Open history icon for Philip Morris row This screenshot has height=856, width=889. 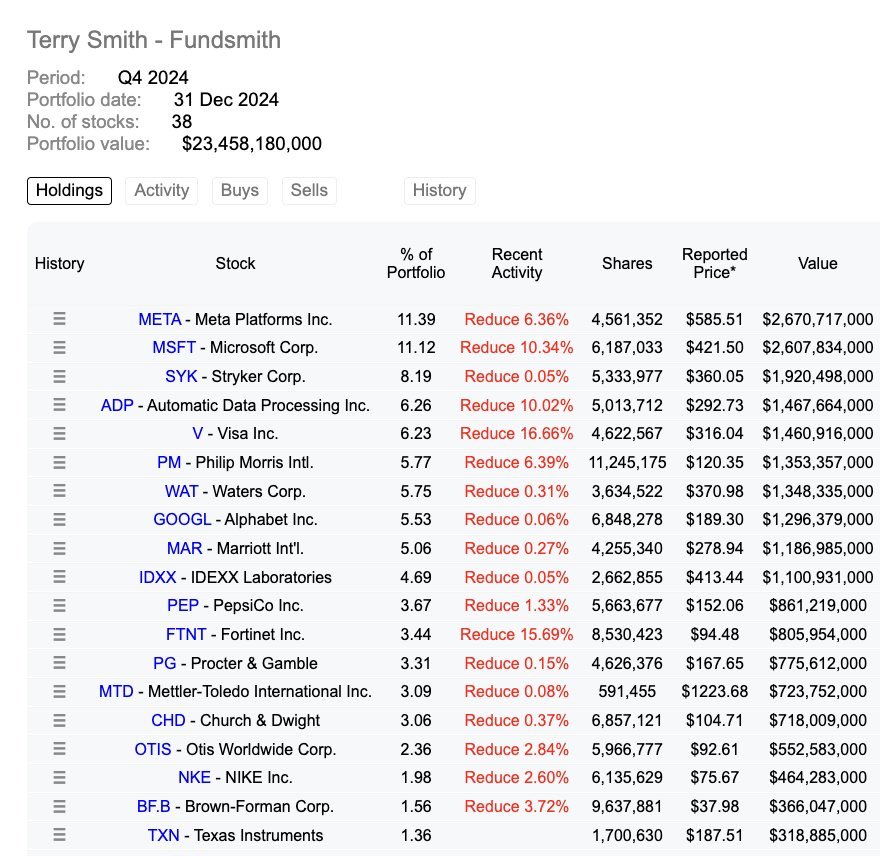click(59, 462)
